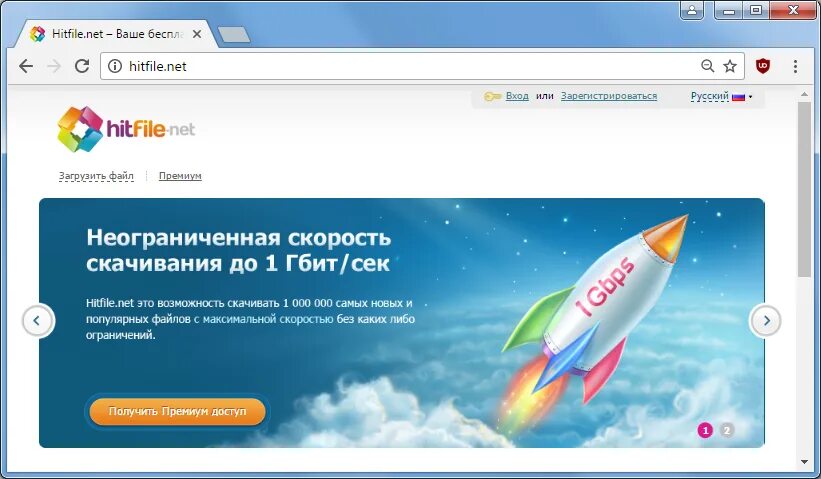The width and height of the screenshot is (821, 479).
Task: Click the vertical scrollbar thumb
Action: coord(804,190)
